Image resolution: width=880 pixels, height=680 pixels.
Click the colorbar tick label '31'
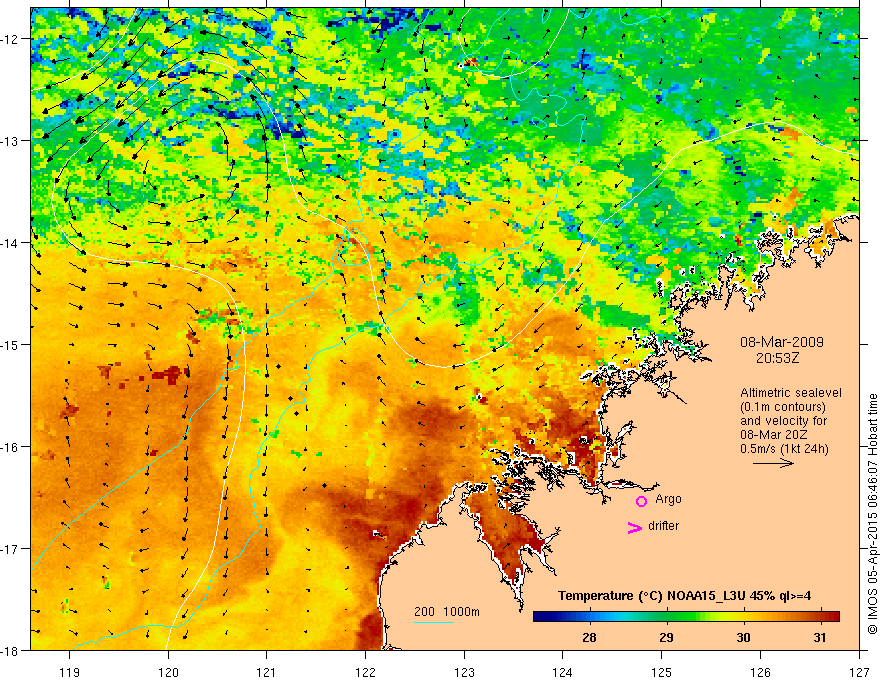point(820,637)
